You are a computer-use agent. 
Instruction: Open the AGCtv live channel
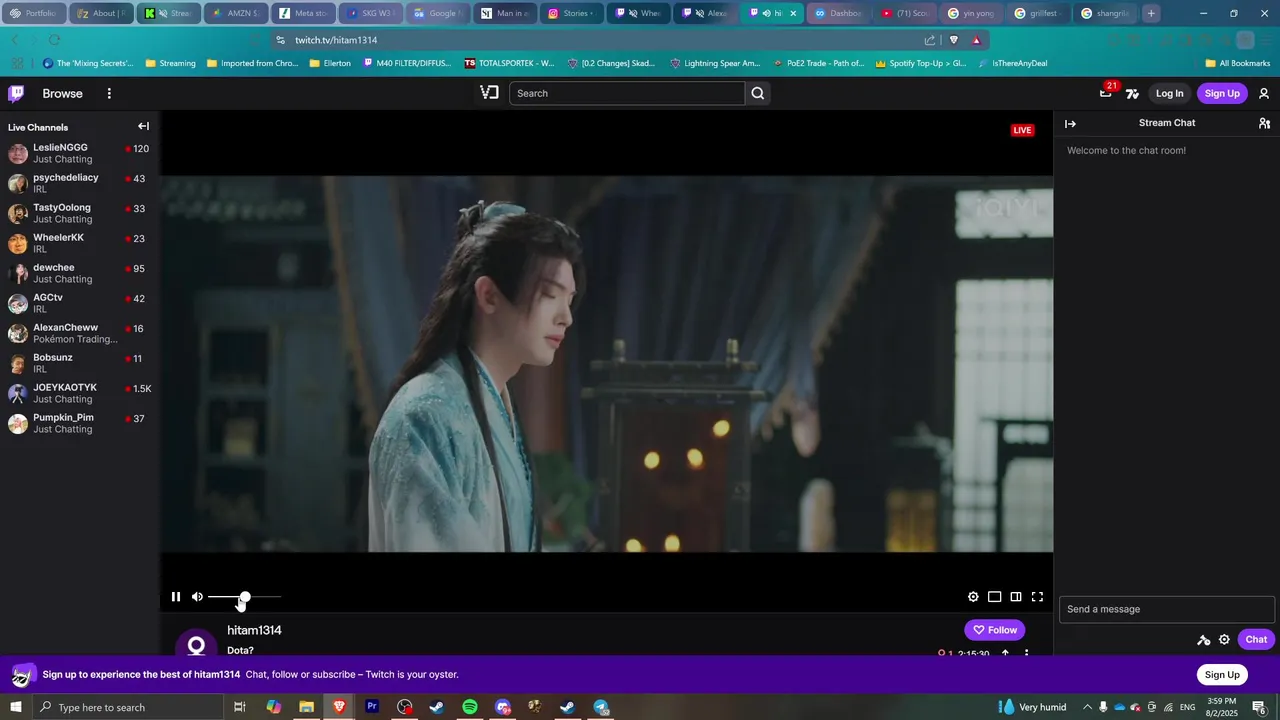(80, 303)
